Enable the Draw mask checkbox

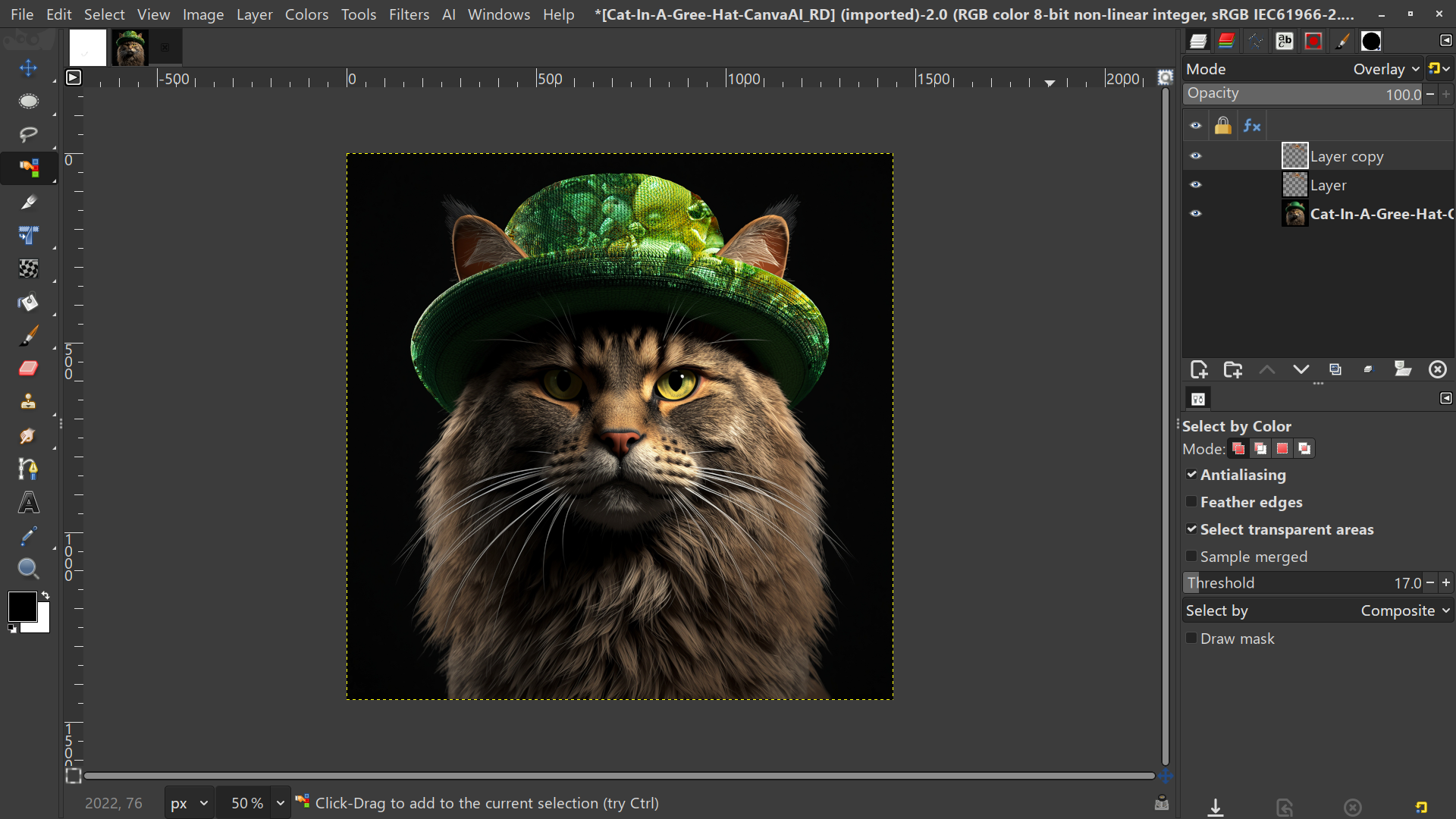pyautogui.click(x=1191, y=639)
